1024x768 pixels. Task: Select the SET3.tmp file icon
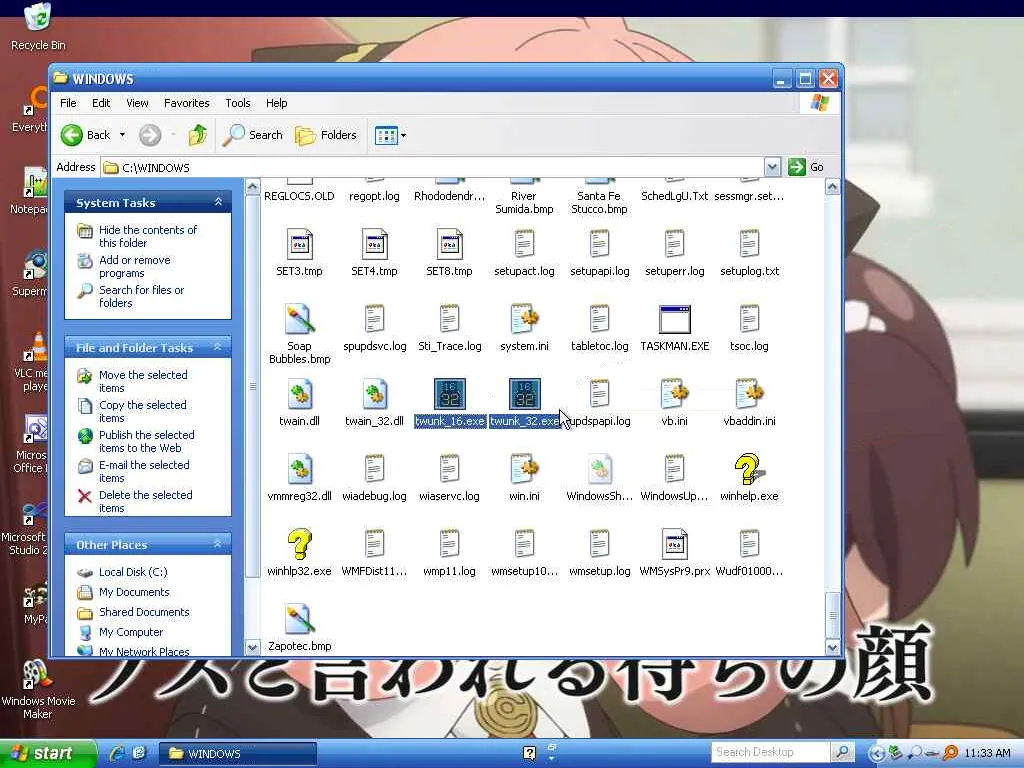tap(299, 244)
